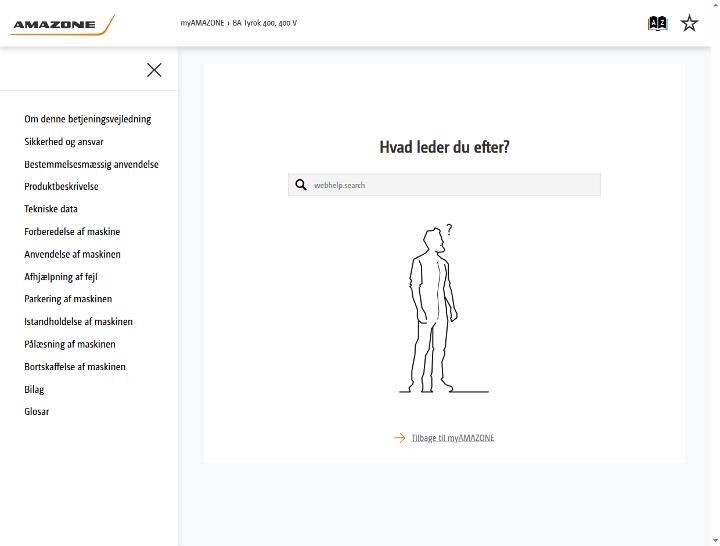Select Forberedelse af maskine entry
Image resolution: width=720 pixels, height=546 pixels.
point(72,231)
